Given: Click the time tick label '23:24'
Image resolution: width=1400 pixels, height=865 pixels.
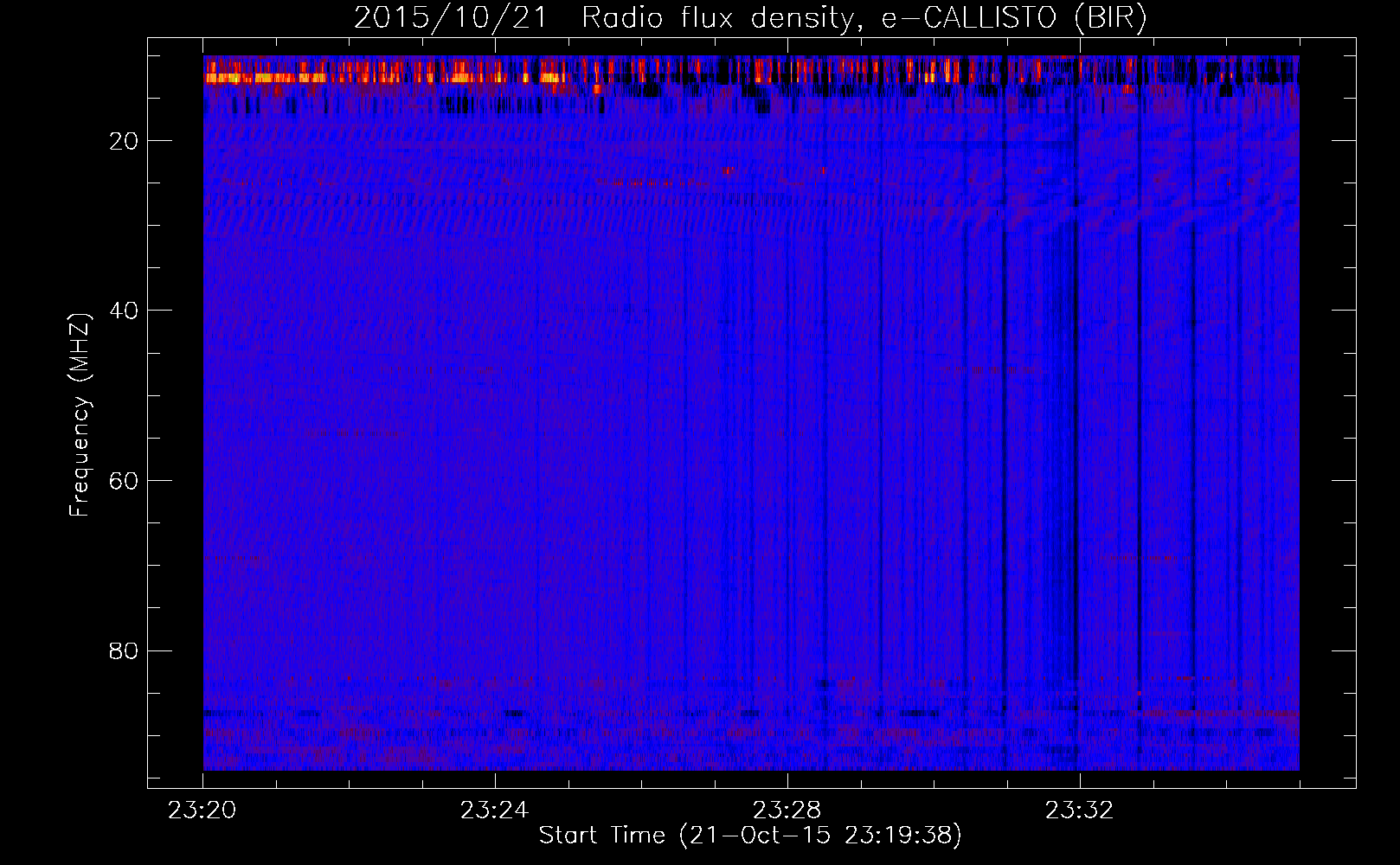Looking at the screenshot, I should pos(495,811).
